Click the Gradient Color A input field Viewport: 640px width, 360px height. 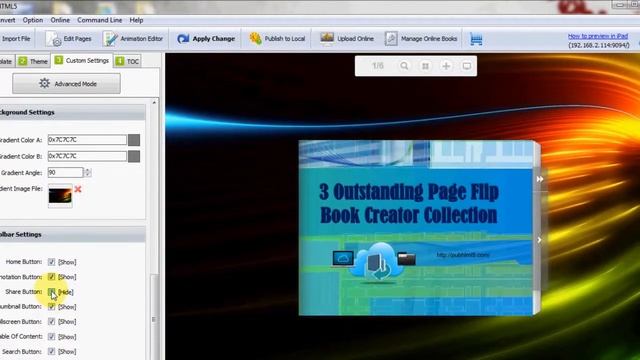click(x=87, y=140)
